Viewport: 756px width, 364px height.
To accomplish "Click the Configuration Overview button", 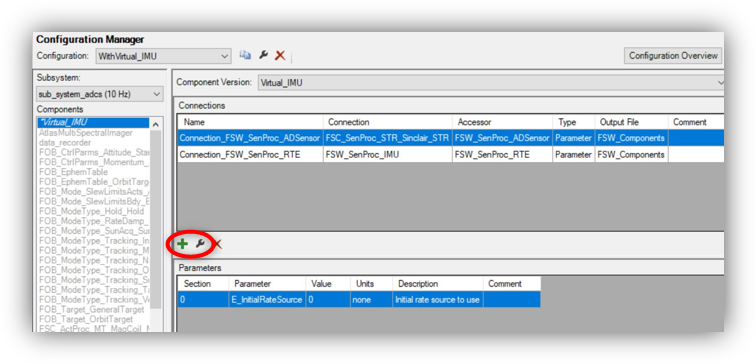I will [x=673, y=55].
